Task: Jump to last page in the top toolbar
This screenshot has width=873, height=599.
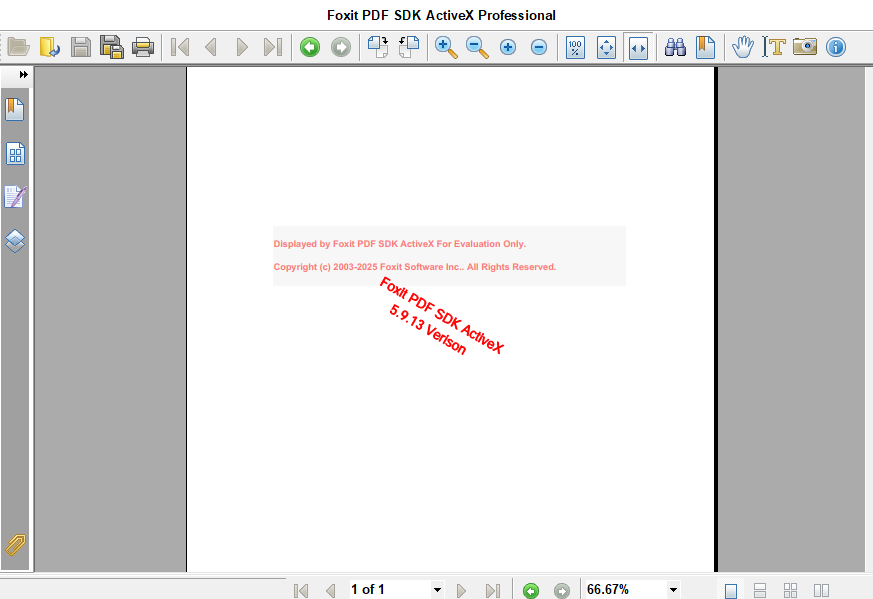Action: click(273, 47)
